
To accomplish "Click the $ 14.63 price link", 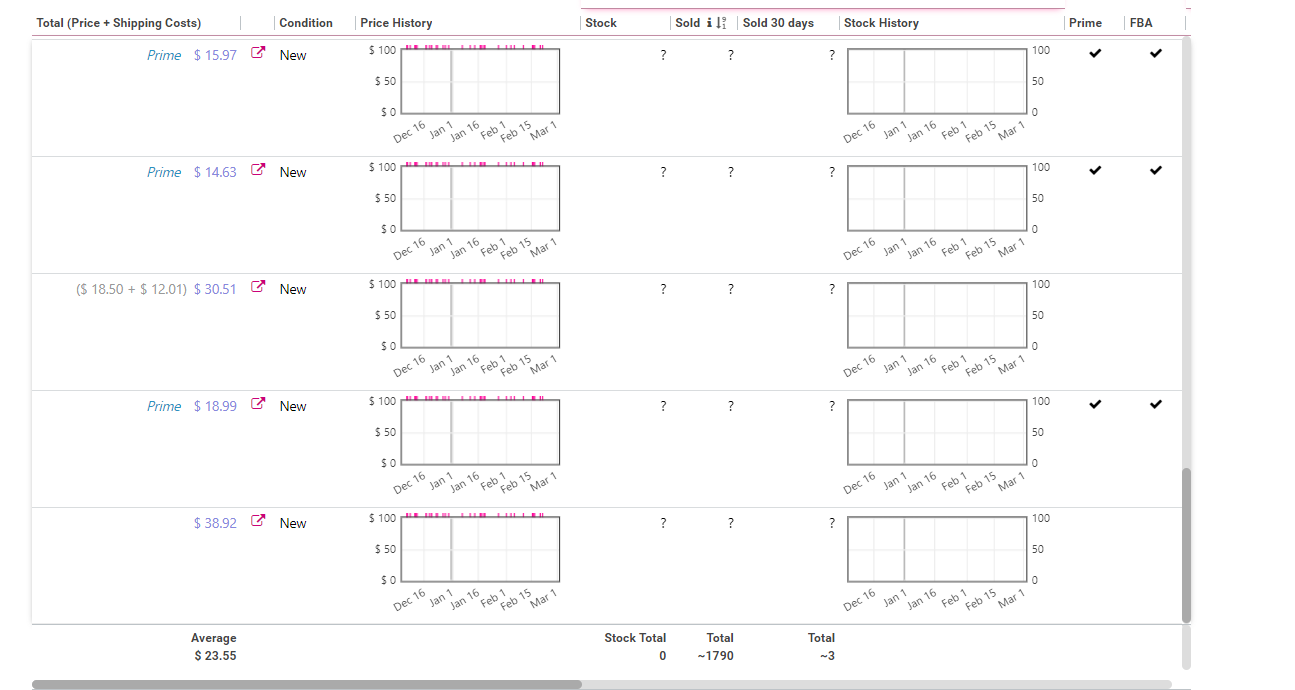I will 215,172.
